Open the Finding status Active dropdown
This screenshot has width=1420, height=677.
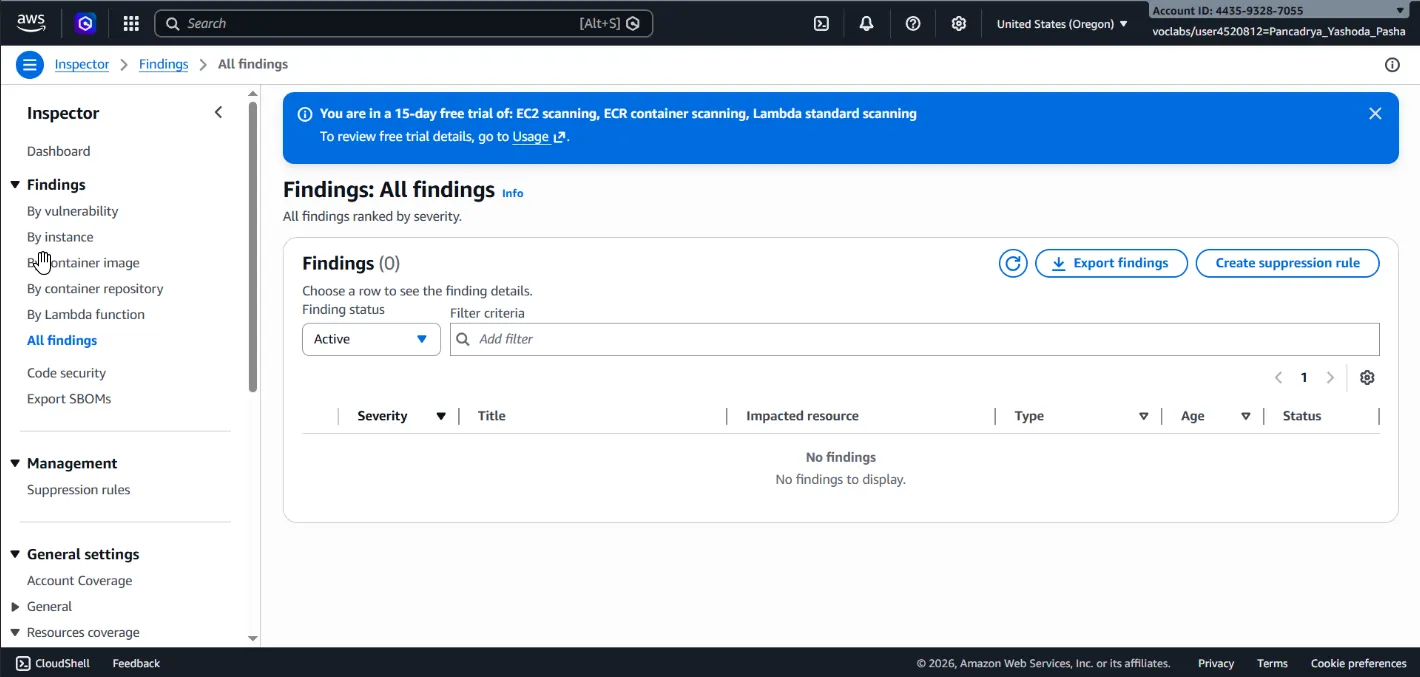click(x=371, y=339)
